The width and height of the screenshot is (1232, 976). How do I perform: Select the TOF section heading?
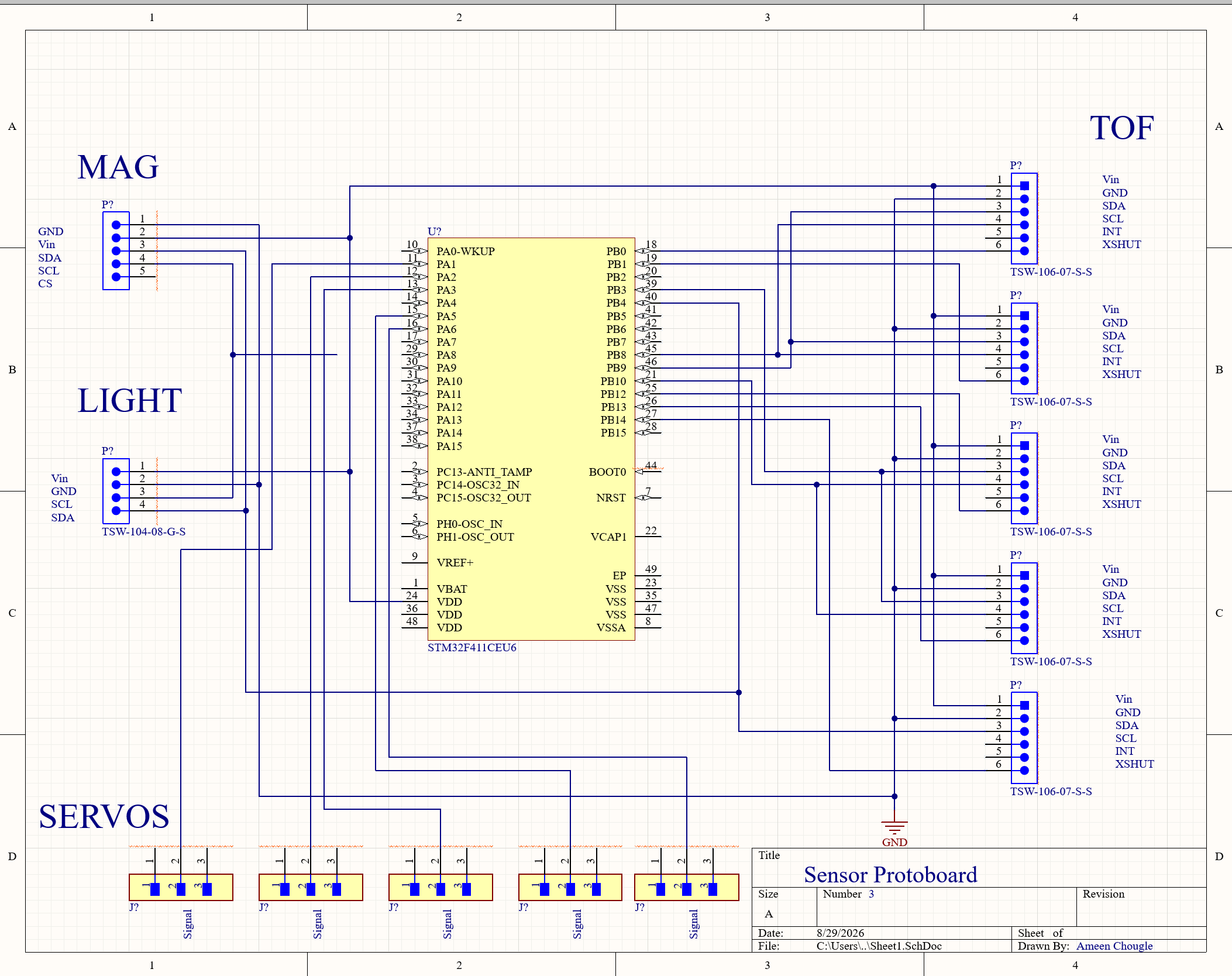[x=1121, y=128]
